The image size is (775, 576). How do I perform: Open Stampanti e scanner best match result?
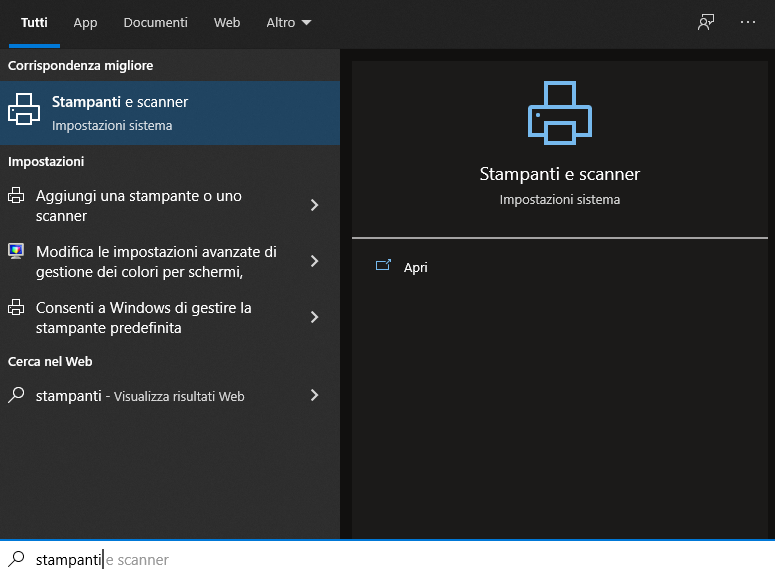point(170,113)
